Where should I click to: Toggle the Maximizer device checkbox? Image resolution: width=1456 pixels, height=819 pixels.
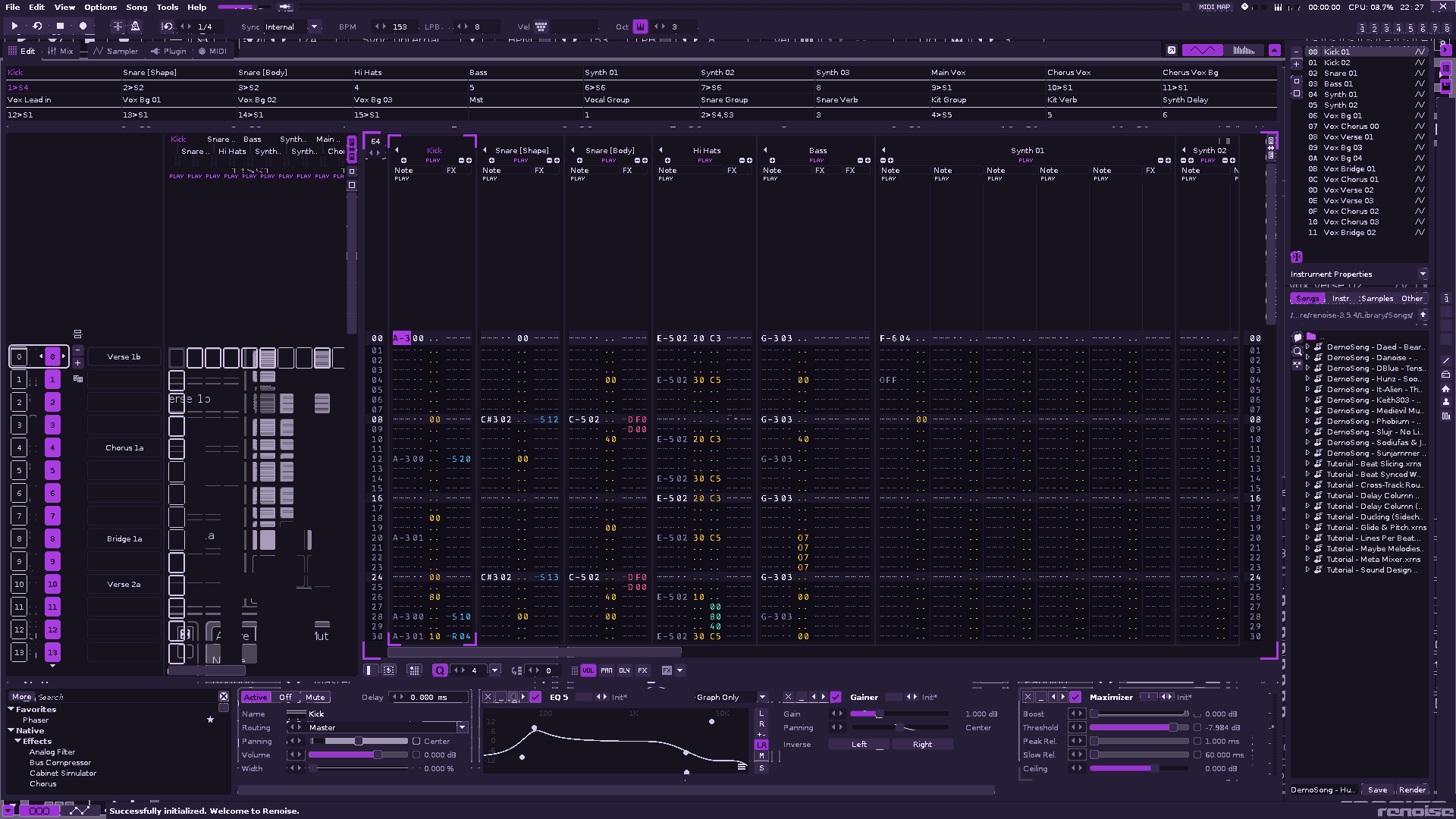coord(1075,697)
